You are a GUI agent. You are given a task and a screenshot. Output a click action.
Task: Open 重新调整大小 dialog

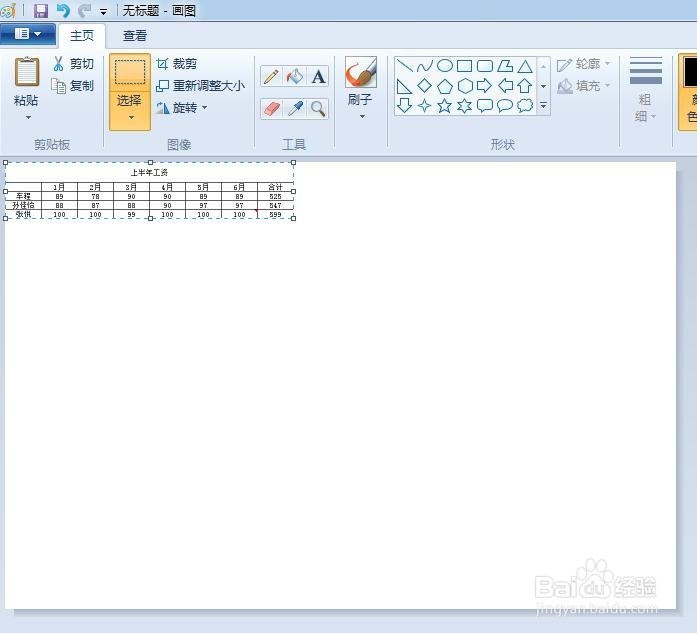pyautogui.click(x=201, y=85)
